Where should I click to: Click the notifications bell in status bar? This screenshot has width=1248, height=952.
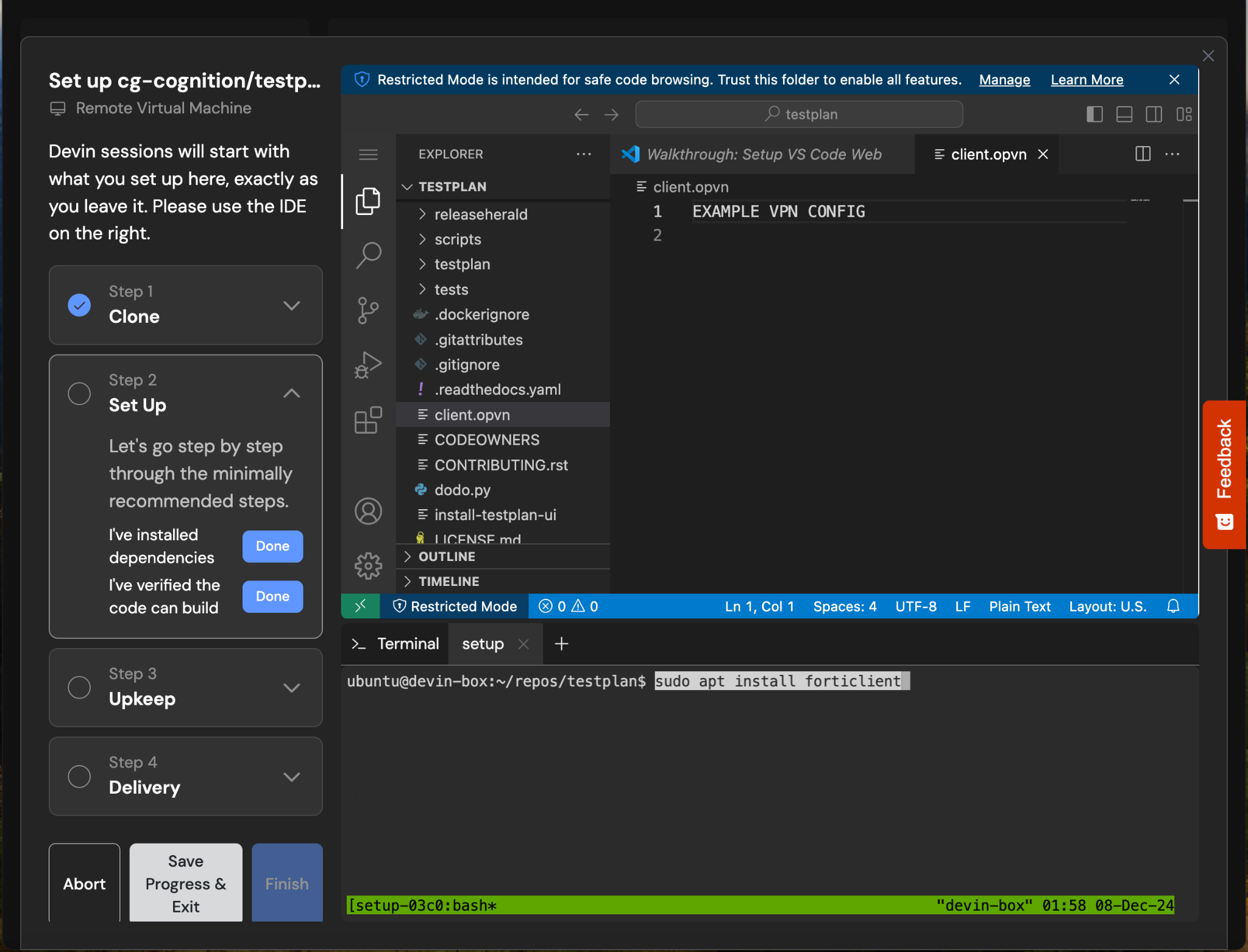[1173, 606]
